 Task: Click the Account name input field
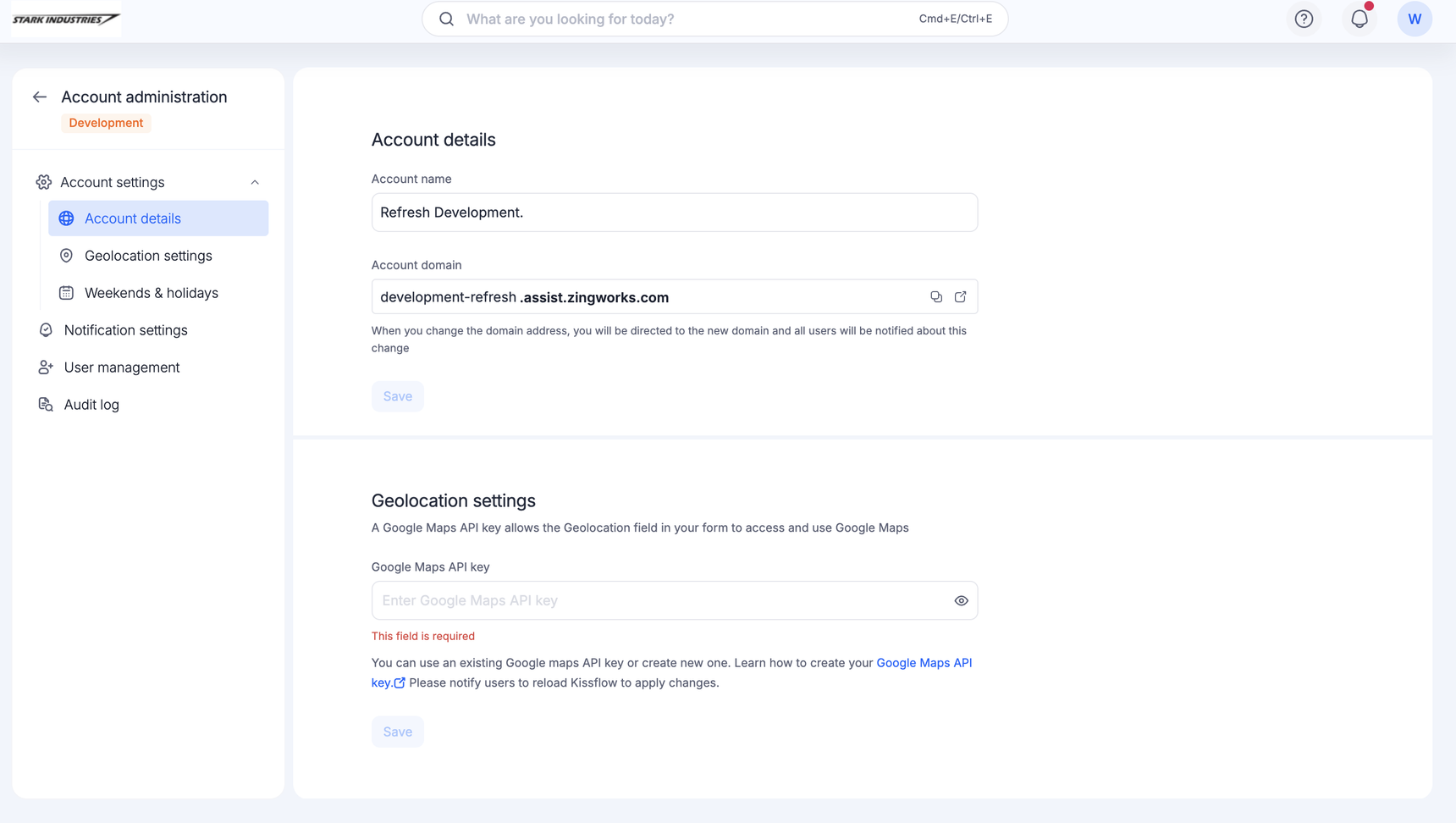coord(674,213)
